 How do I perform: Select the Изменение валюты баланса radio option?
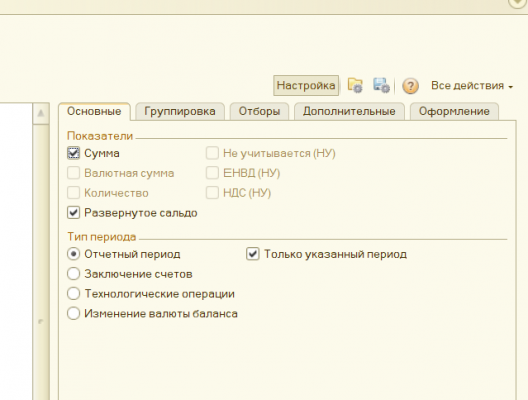coord(73,313)
